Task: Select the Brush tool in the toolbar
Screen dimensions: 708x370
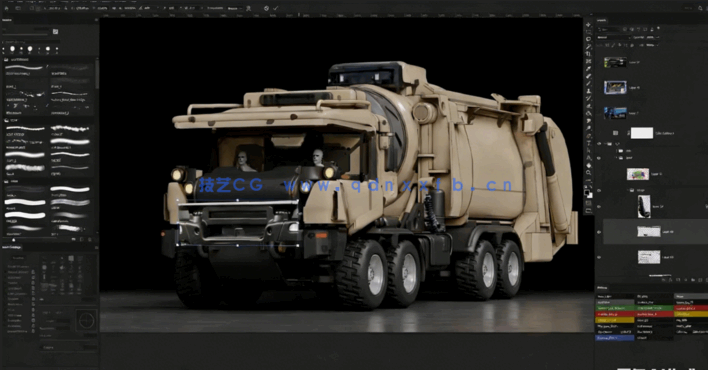Action: (588, 83)
